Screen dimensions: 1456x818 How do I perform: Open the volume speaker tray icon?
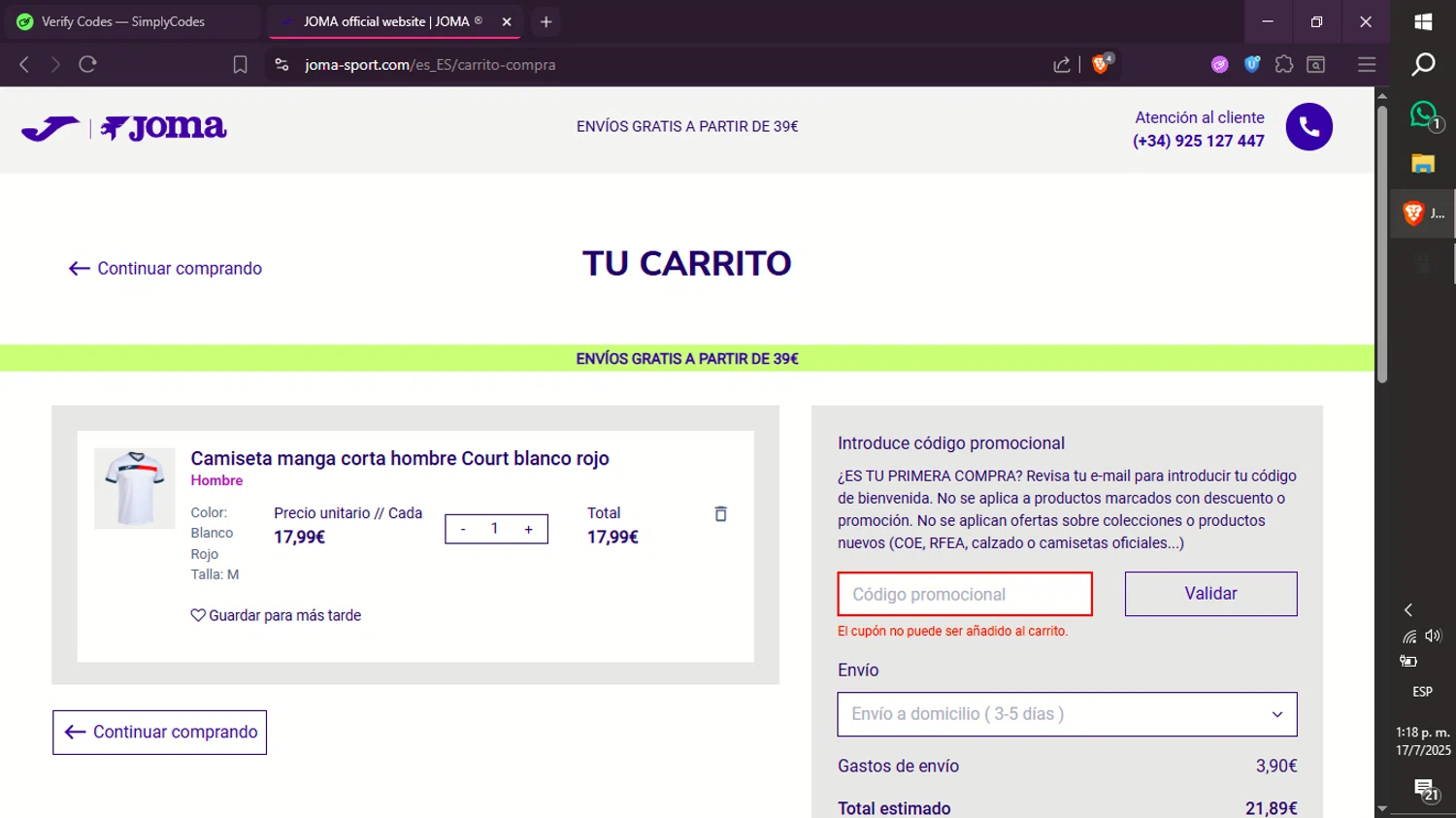pyautogui.click(x=1434, y=637)
